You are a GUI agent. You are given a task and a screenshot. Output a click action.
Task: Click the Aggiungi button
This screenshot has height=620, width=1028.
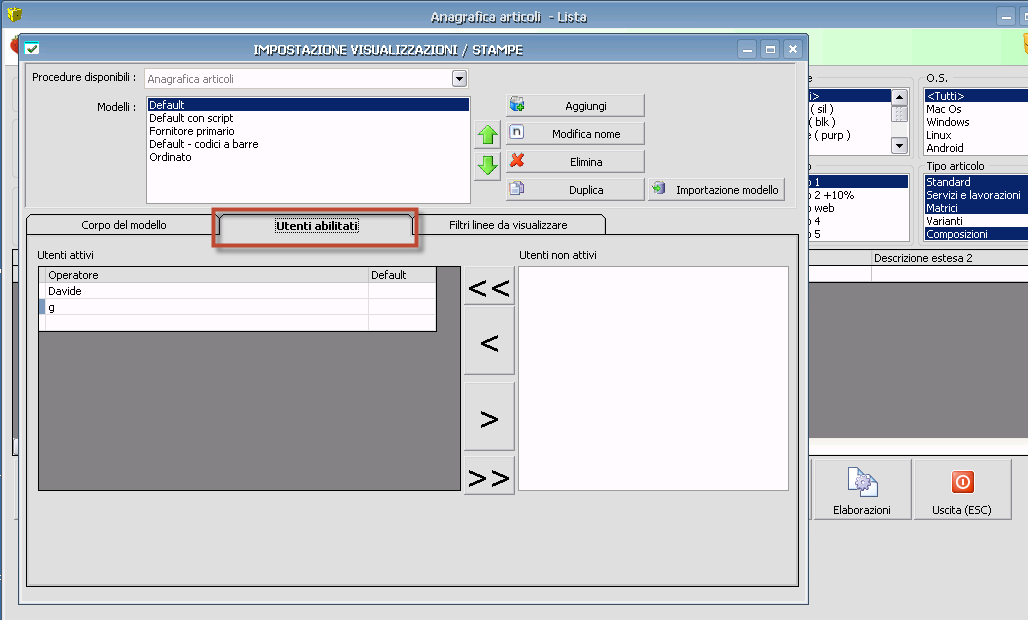(576, 106)
